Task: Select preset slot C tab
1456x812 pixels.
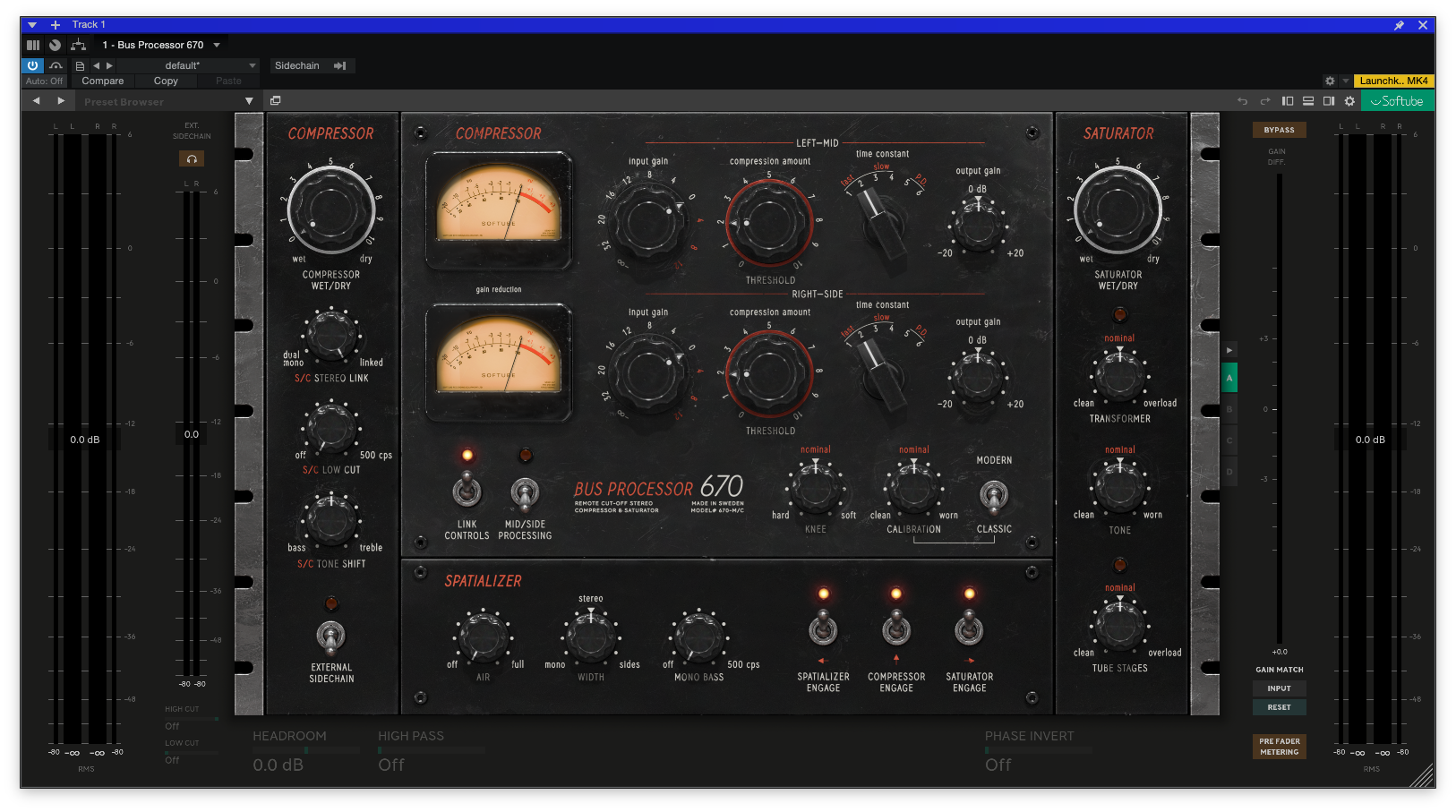Action: coord(1229,440)
